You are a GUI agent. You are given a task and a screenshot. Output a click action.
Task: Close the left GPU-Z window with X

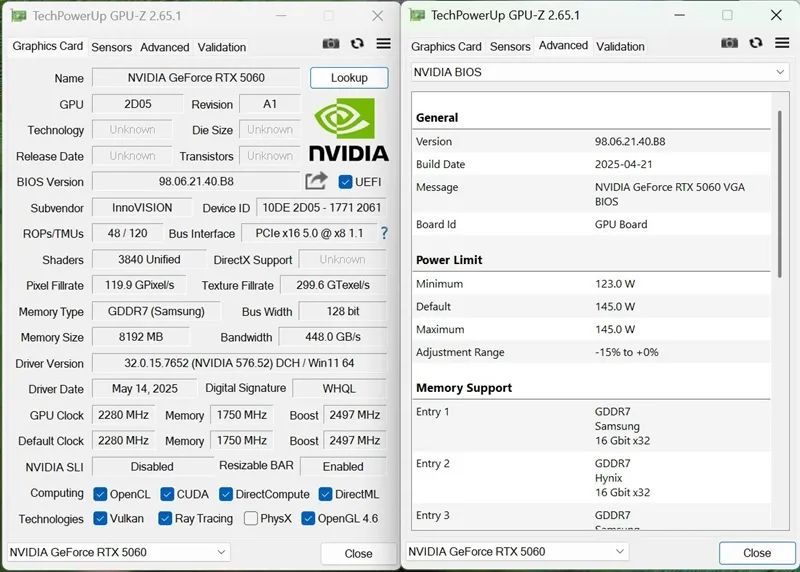[378, 16]
